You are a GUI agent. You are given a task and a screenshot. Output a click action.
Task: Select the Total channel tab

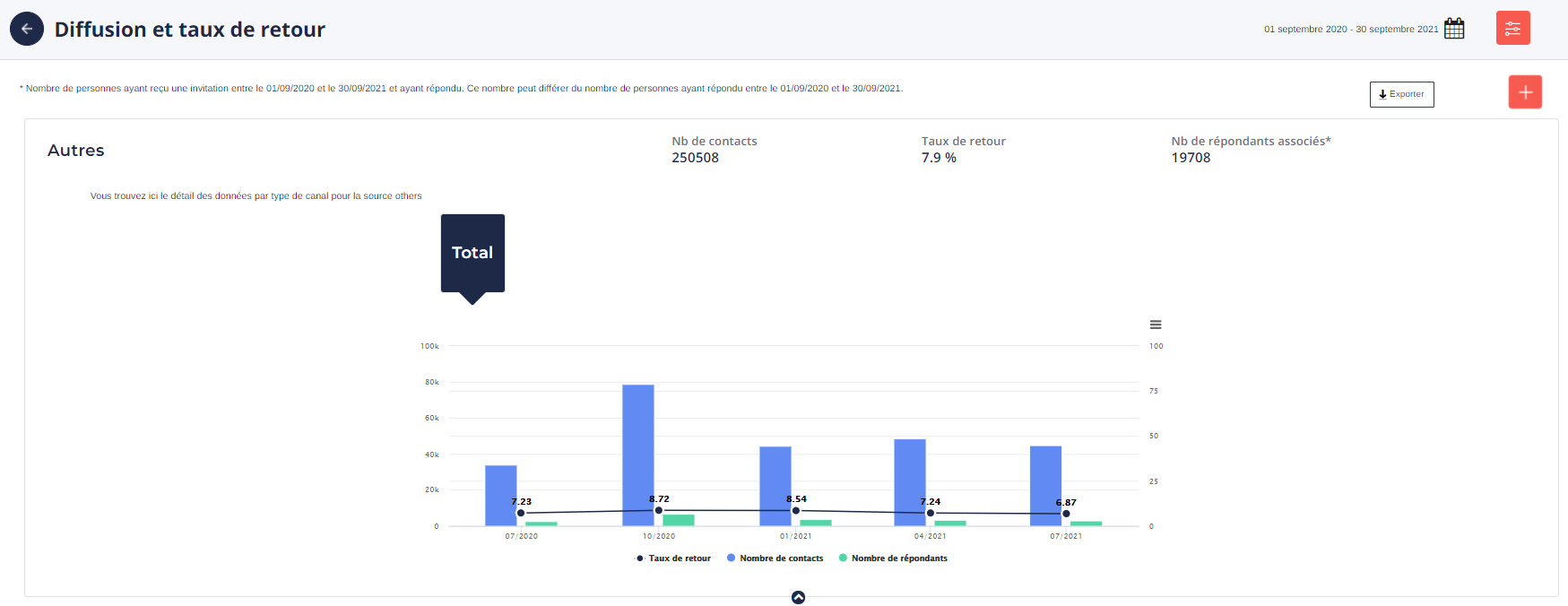(472, 253)
